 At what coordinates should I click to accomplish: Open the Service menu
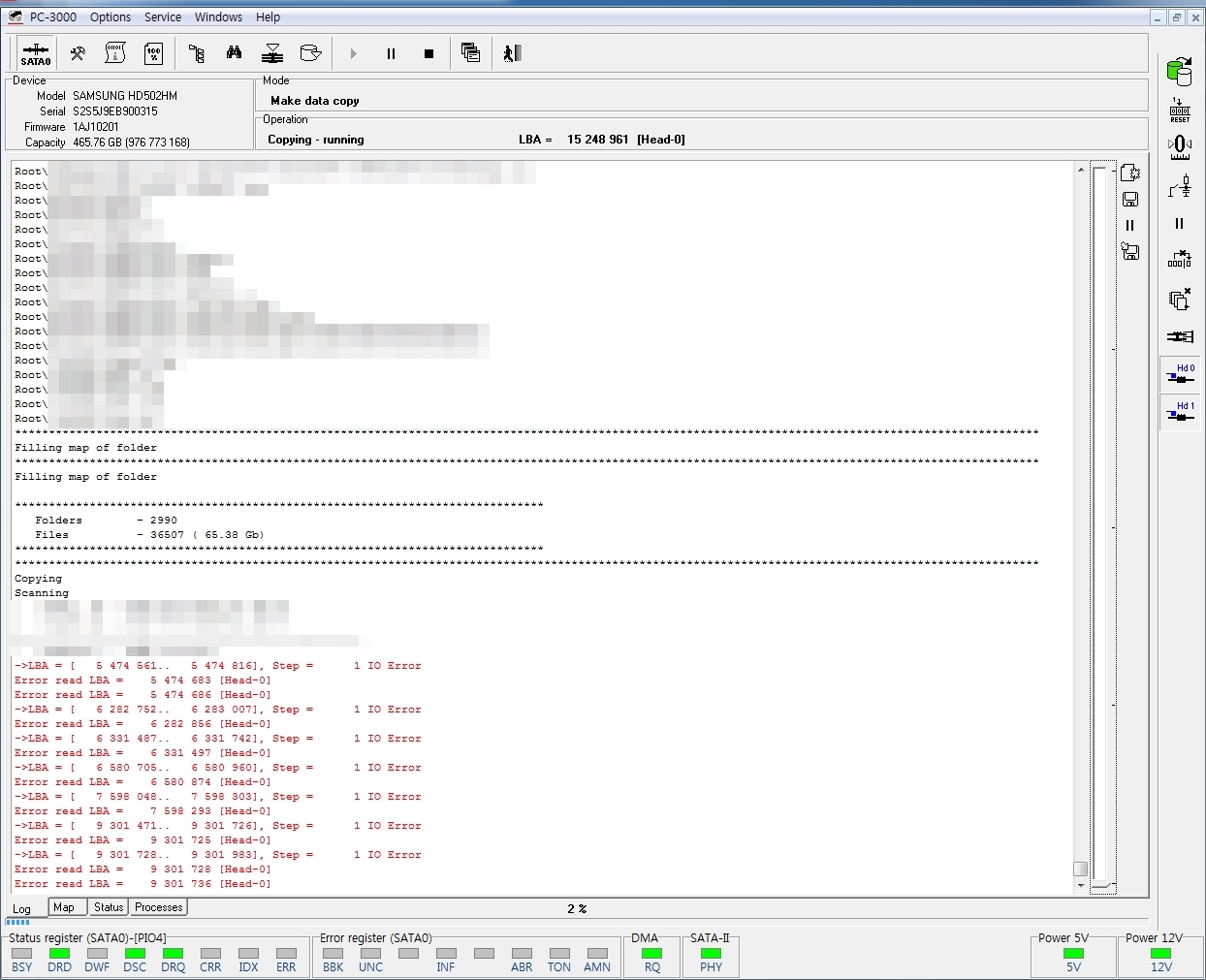pos(163,17)
